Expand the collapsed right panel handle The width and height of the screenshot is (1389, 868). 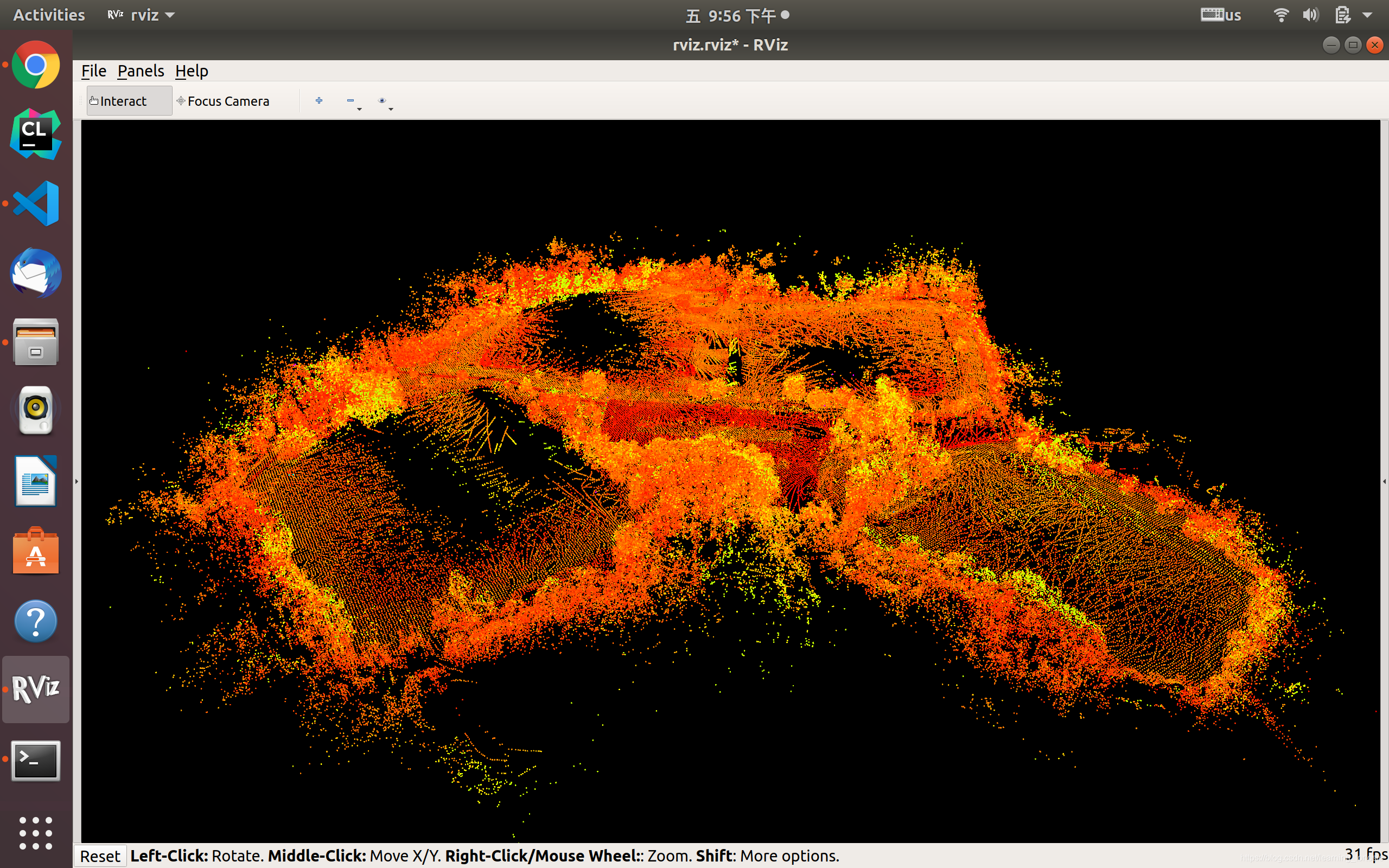[x=1384, y=482]
